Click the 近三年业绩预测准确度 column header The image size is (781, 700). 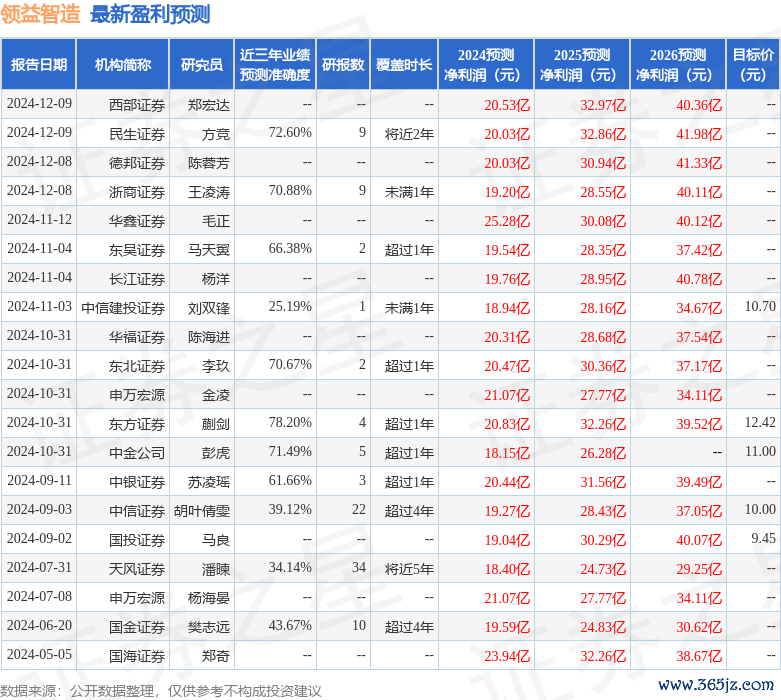275,65
